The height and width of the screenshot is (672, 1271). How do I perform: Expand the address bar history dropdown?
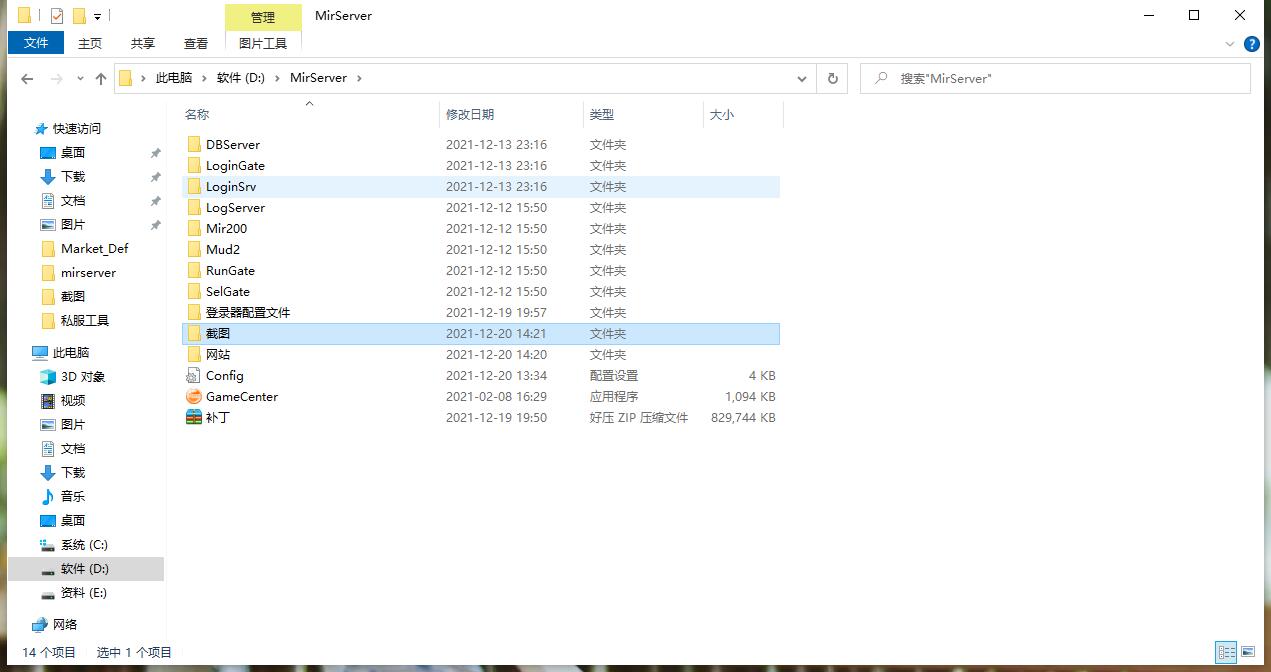coord(802,78)
